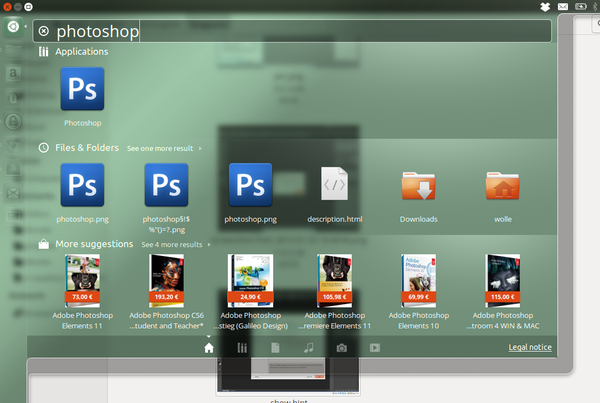
Task: Open the mail indicator in top panel
Action: [x=563, y=7]
